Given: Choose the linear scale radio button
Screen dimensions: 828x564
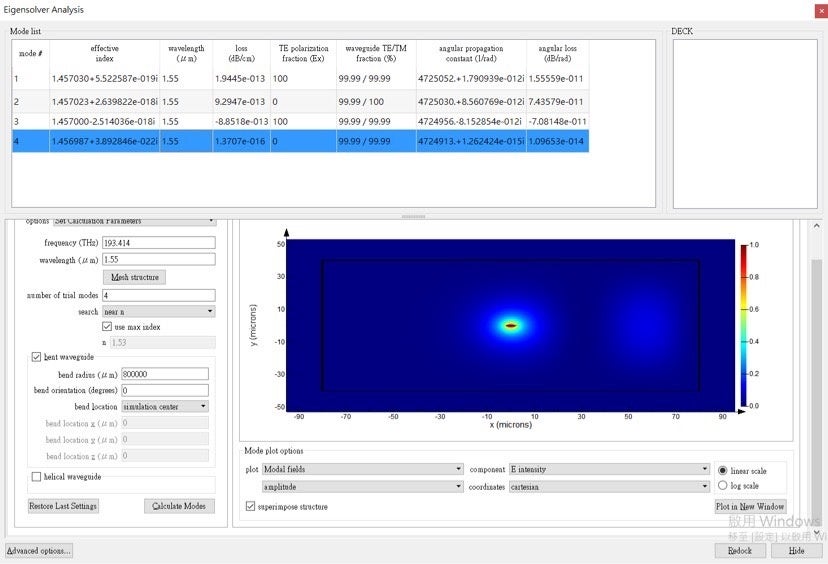Looking at the screenshot, I should [x=723, y=470].
